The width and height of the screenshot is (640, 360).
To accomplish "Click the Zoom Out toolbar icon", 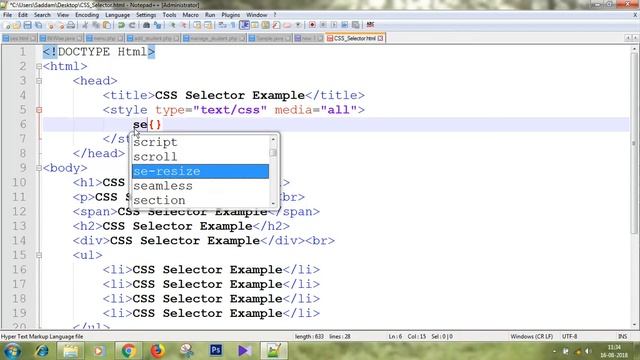I will pyautogui.click(x=184, y=25).
